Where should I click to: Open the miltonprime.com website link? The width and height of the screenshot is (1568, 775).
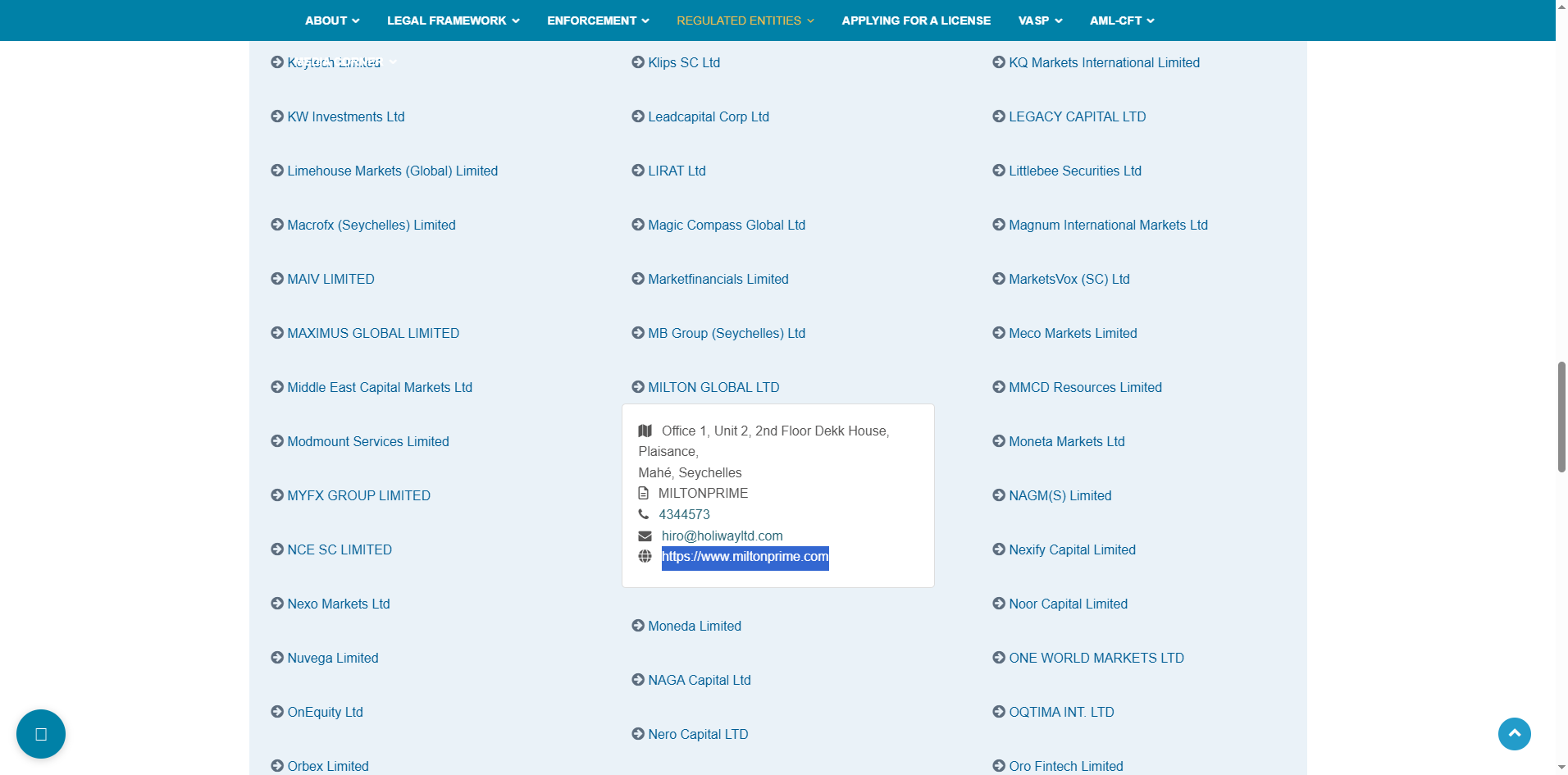point(745,557)
